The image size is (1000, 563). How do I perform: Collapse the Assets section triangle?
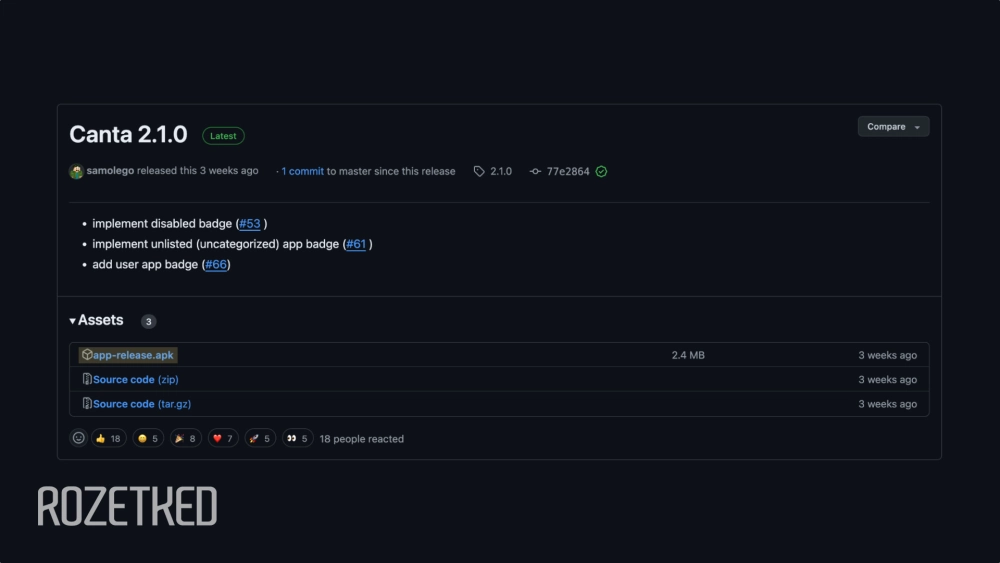point(73,321)
